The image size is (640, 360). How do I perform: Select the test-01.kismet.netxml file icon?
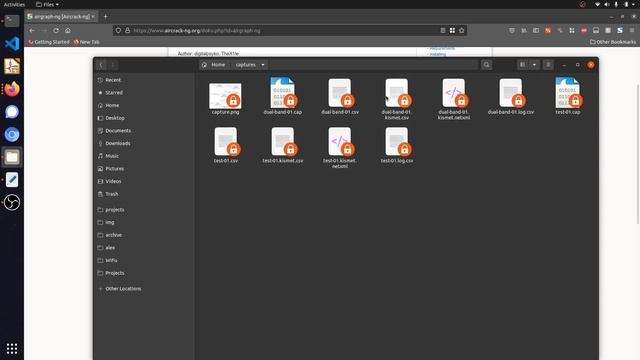pyautogui.click(x=340, y=141)
